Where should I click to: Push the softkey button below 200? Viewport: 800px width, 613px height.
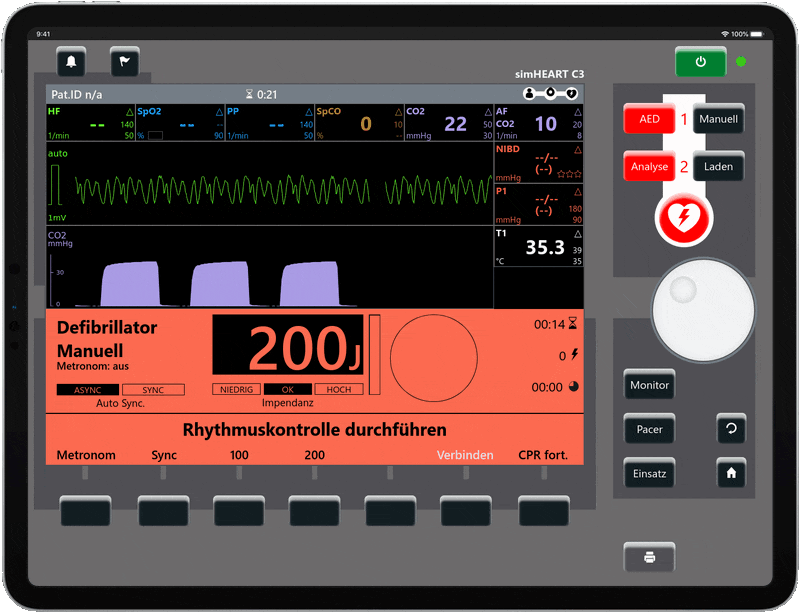314,510
